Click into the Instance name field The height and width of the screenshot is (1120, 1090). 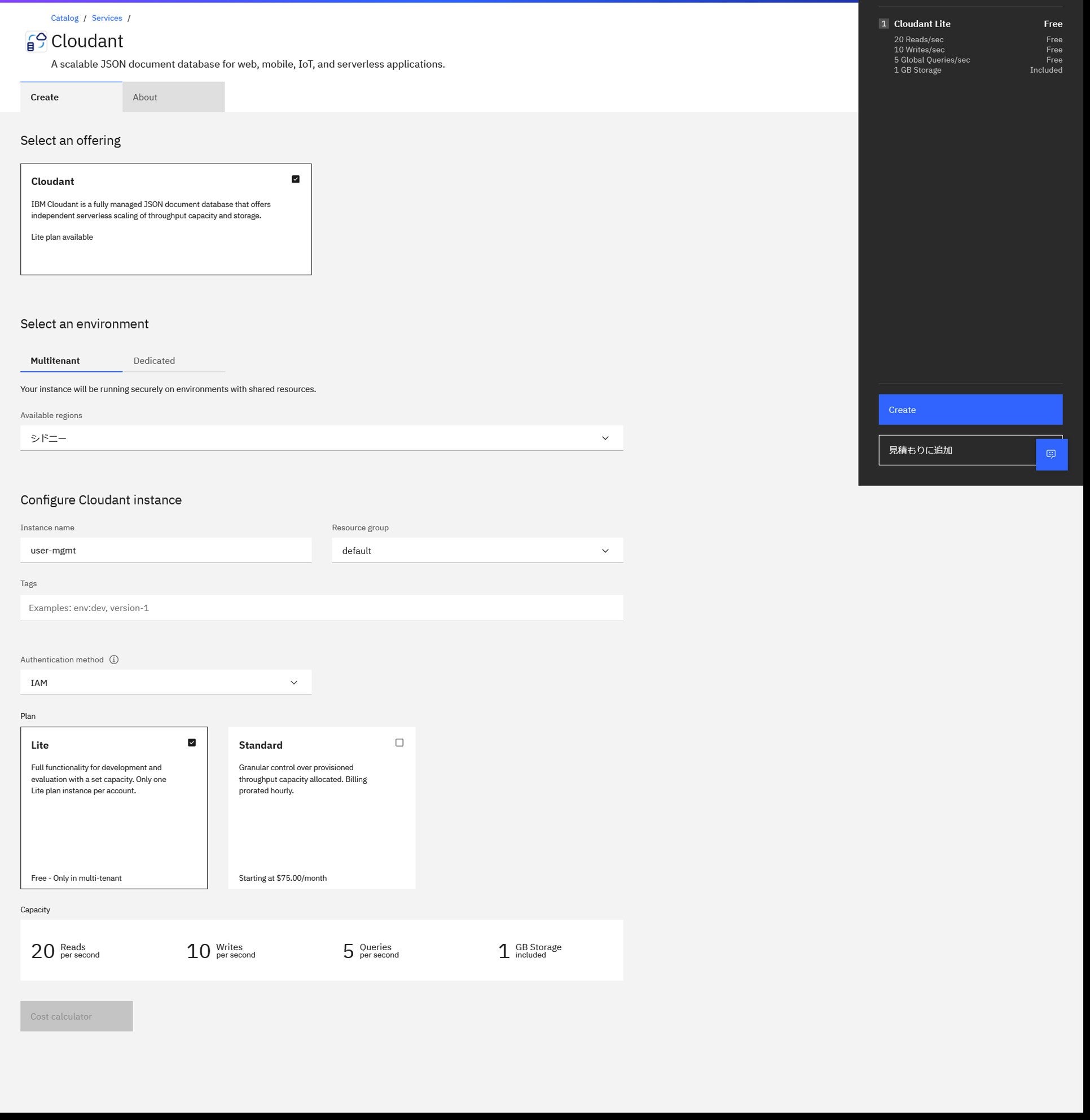165,550
